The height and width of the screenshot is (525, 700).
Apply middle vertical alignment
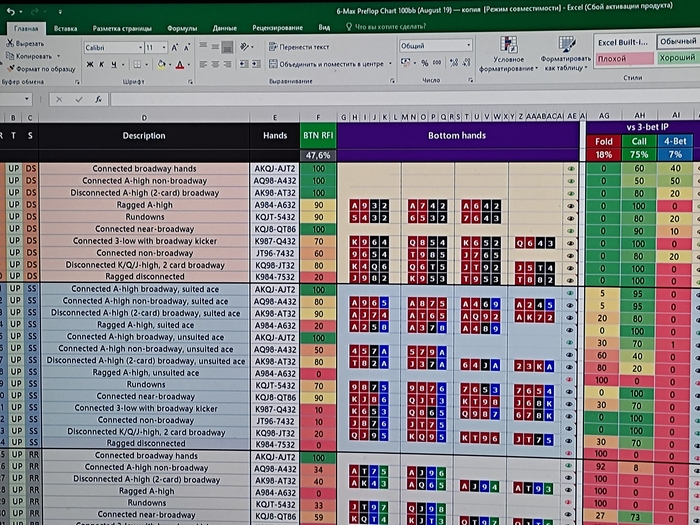[x=215, y=46]
